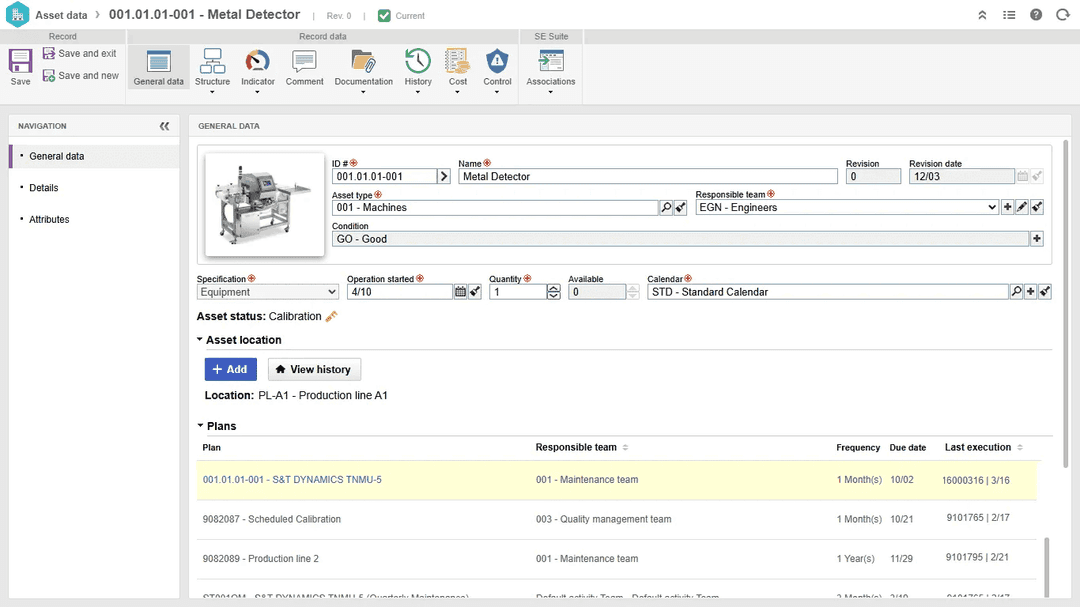Select Details in navigation panel

click(44, 188)
